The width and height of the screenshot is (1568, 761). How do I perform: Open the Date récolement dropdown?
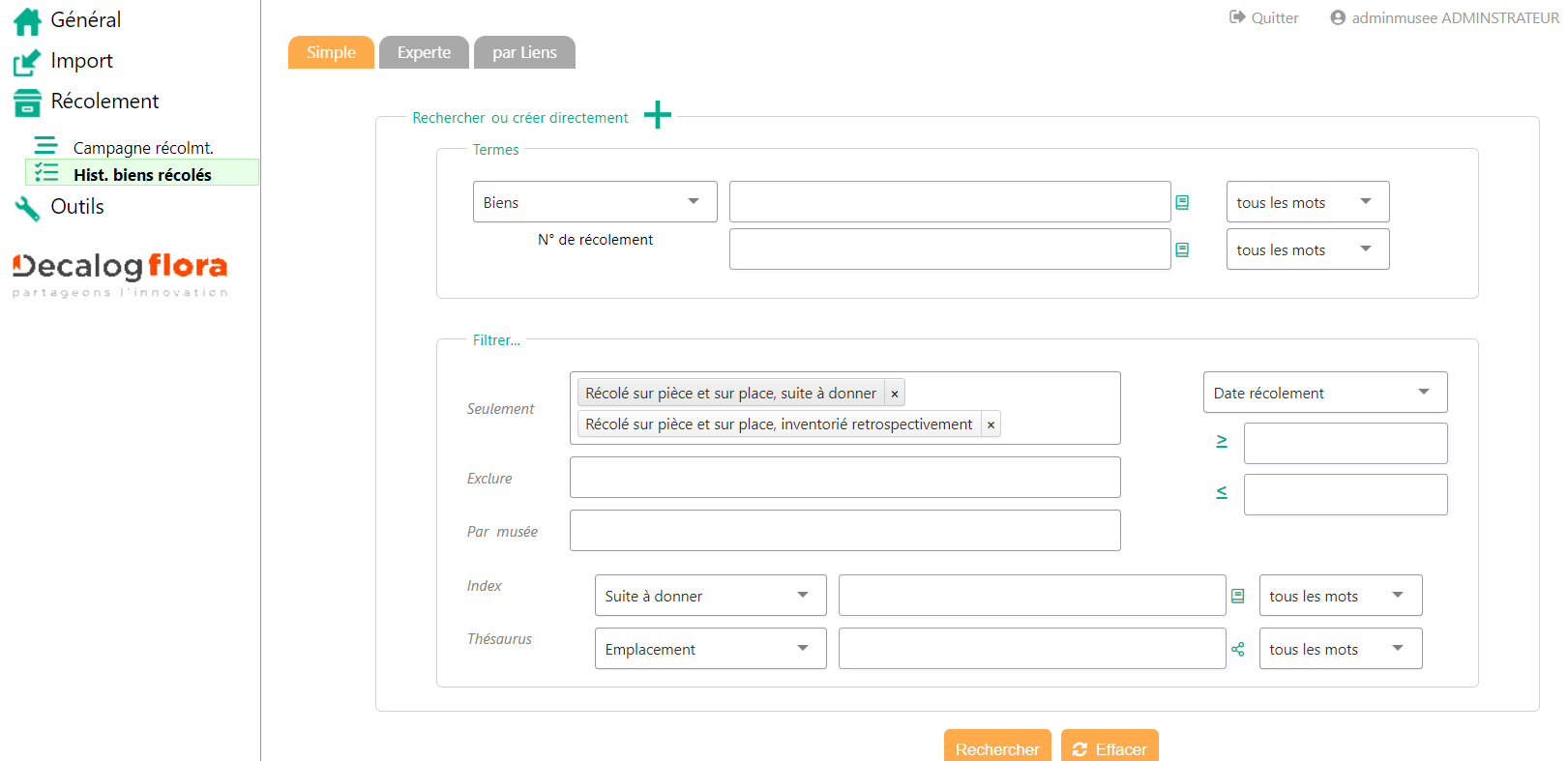coord(1324,393)
